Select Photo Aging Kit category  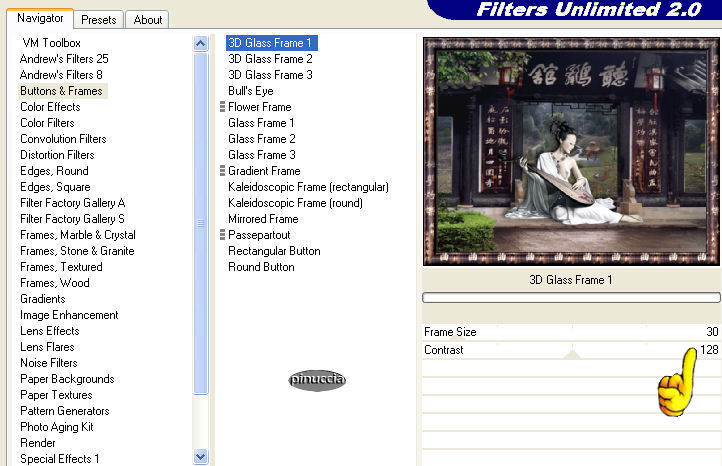(57, 427)
